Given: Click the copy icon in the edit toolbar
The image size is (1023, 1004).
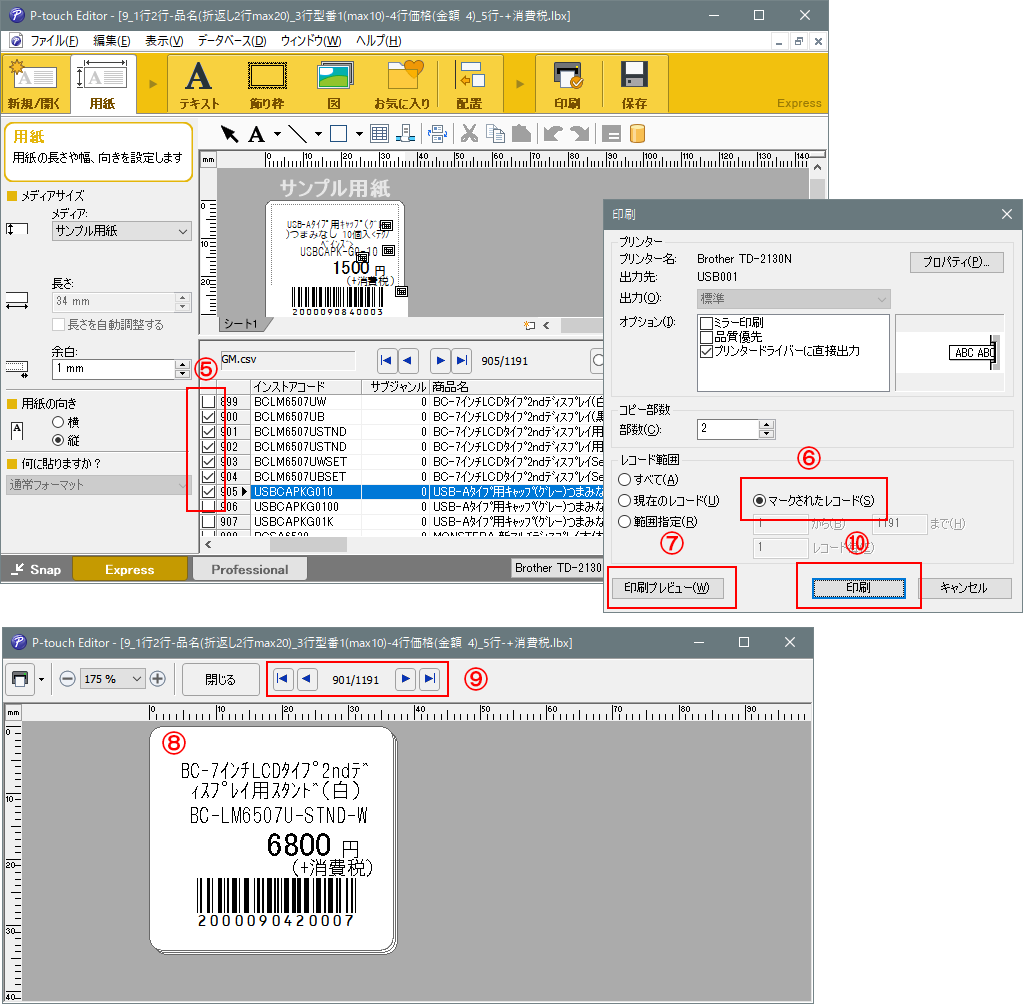Looking at the screenshot, I should (495, 134).
